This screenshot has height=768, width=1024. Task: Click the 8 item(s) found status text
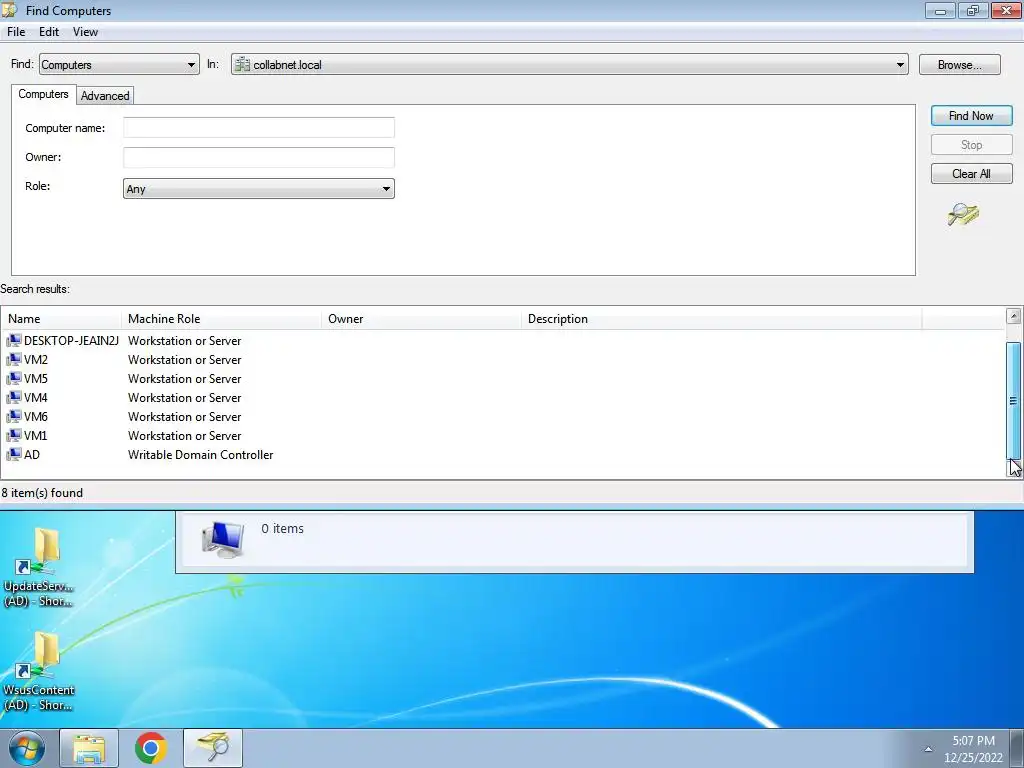click(x=42, y=492)
